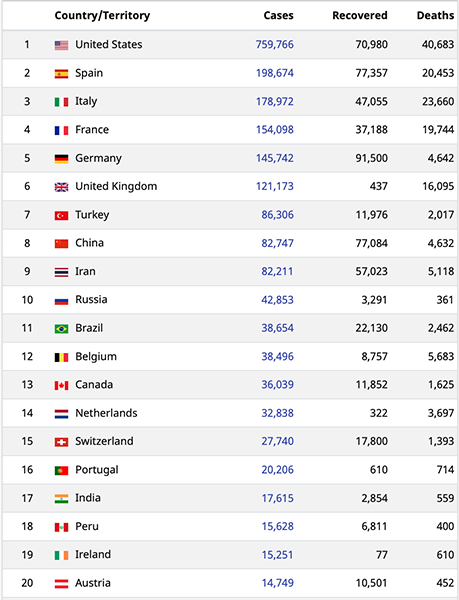The width and height of the screenshot is (459, 600).
Task: Open United States cases link 759,766
Action: click(275, 44)
